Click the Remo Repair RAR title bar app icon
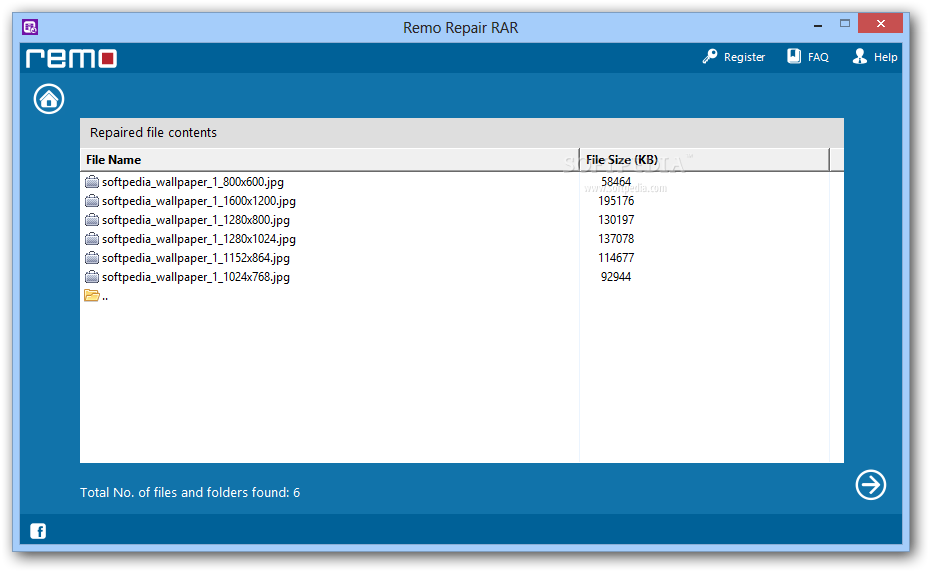This screenshot has width=930, height=572. pyautogui.click(x=30, y=27)
